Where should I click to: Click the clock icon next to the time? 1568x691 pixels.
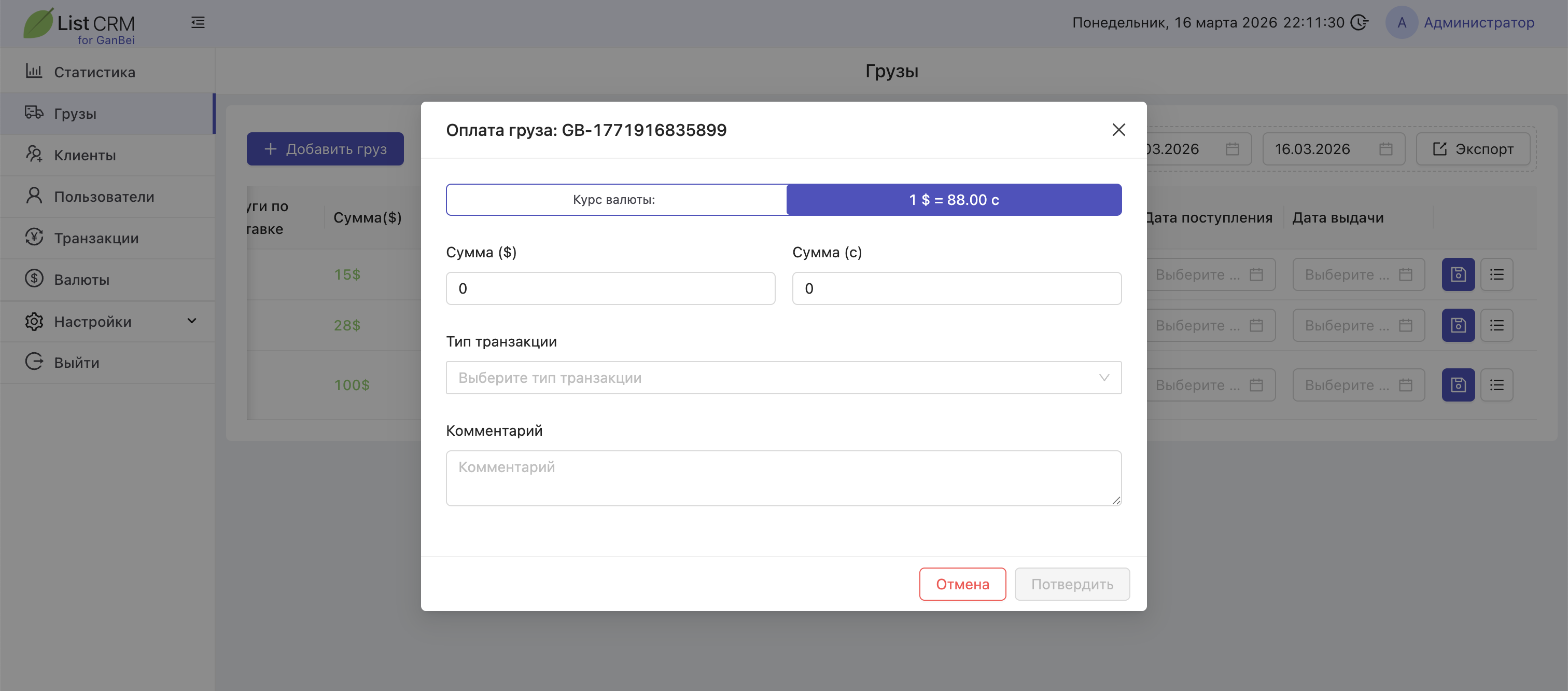[1359, 22]
